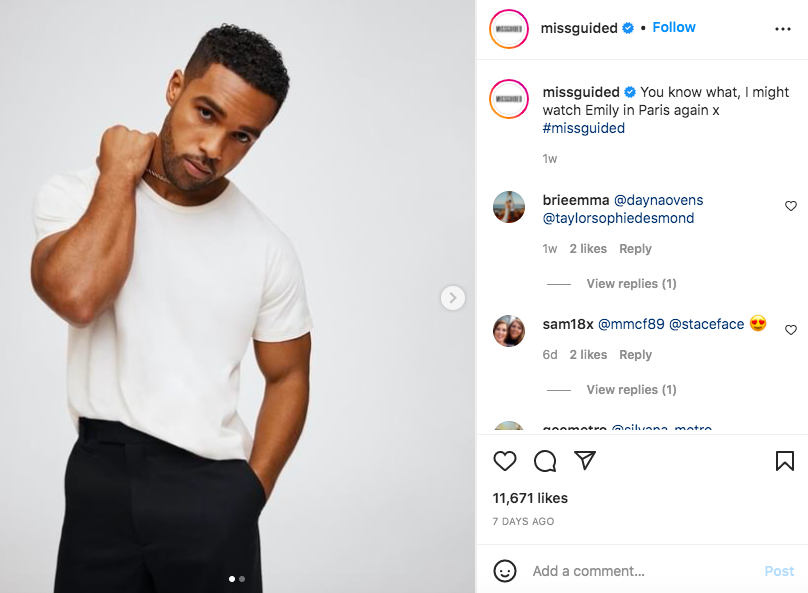Open the emoji picker smiley icon

pyautogui.click(x=505, y=571)
